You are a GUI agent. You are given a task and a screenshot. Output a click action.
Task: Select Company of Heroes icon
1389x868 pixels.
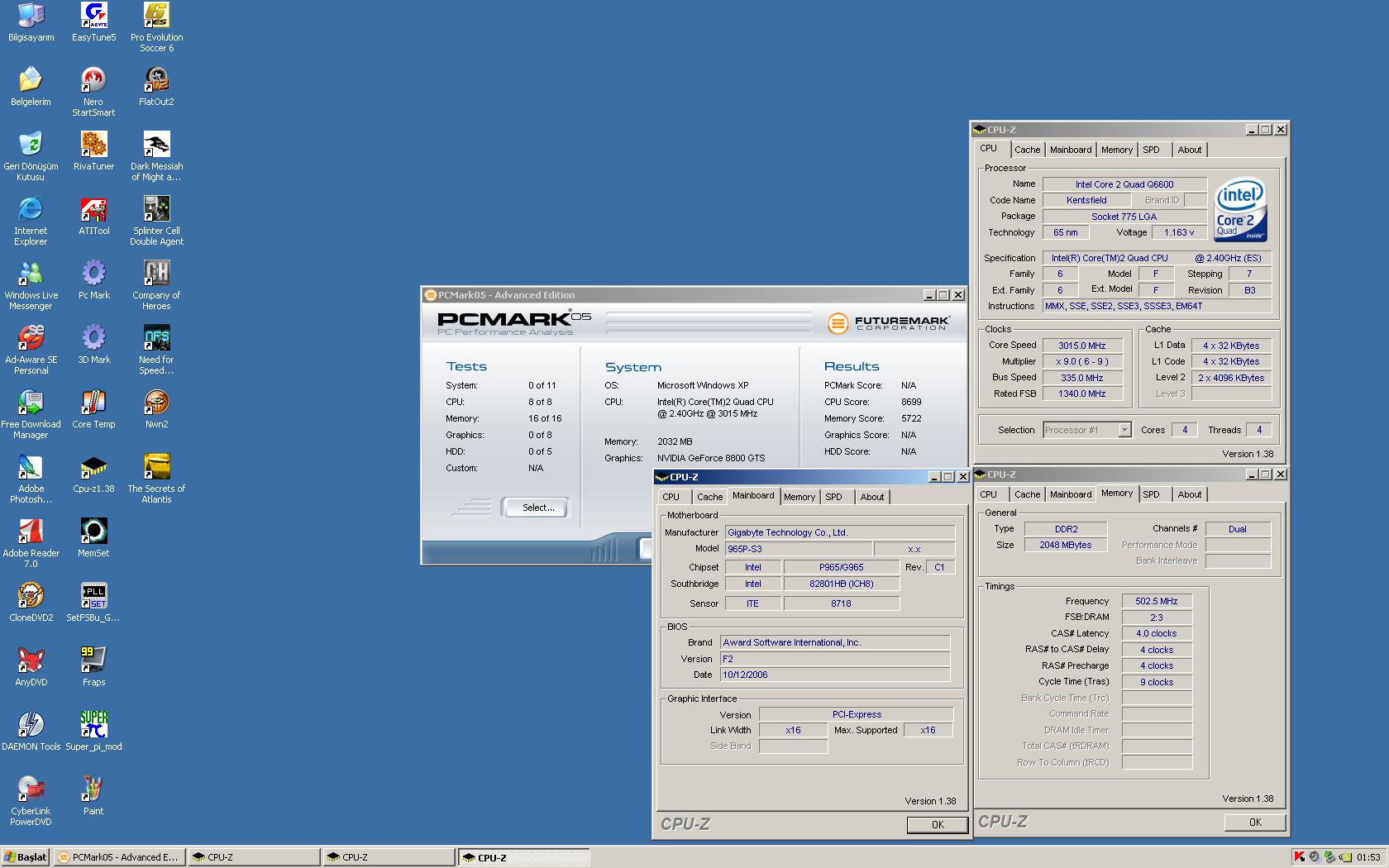(156, 285)
